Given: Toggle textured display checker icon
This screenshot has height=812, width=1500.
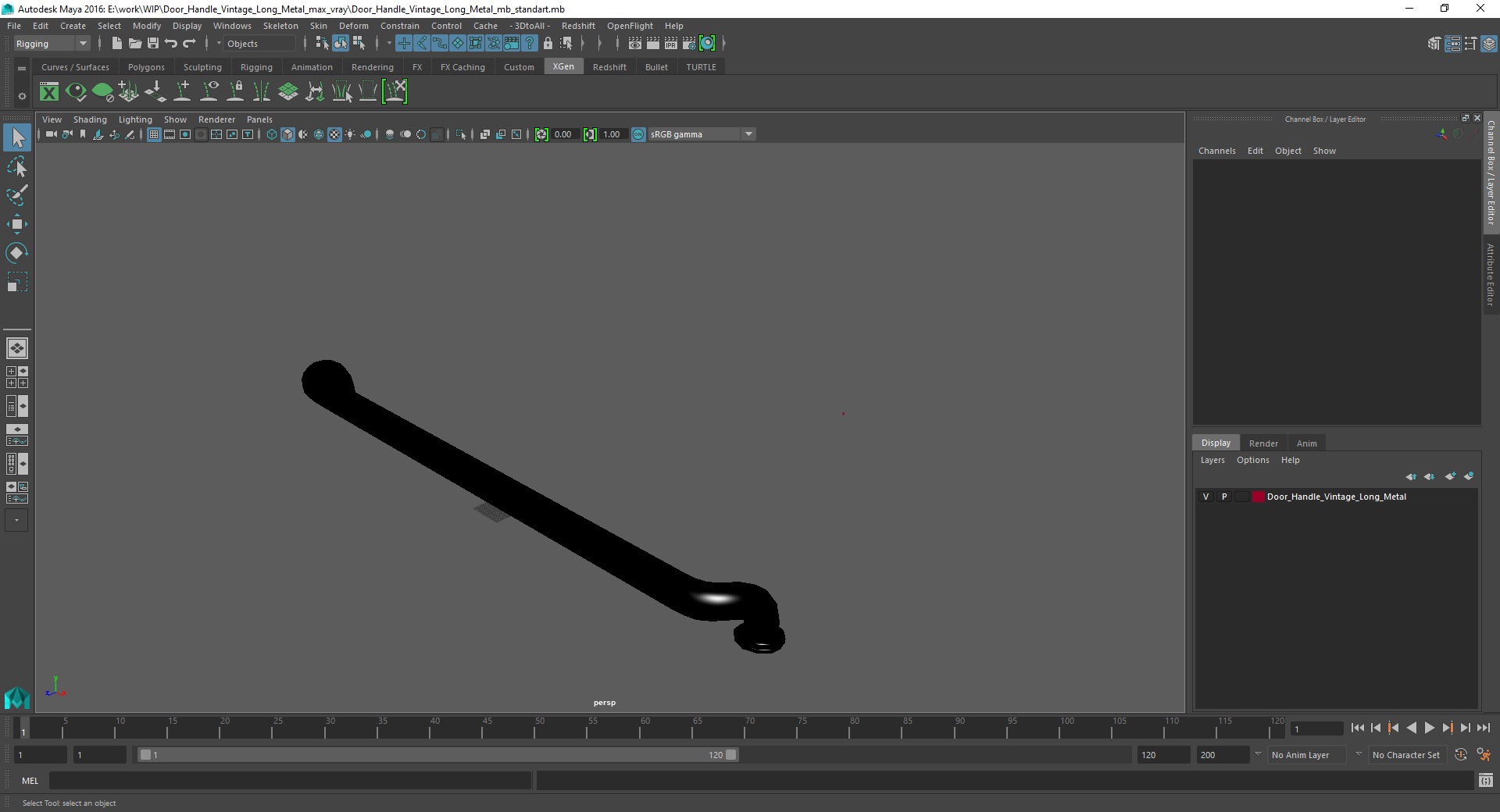Looking at the screenshot, I should tap(334, 134).
